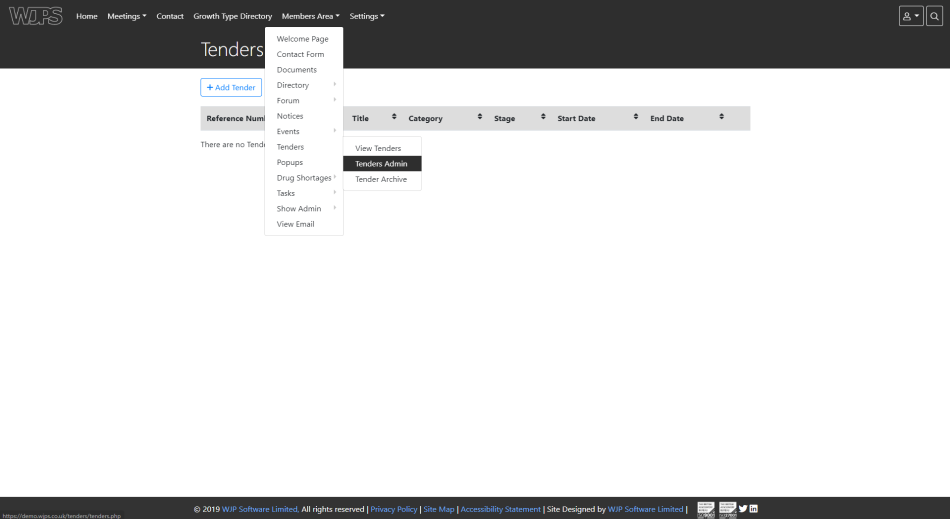Open the Settings dropdown
This screenshot has width=950, height=519.
point(367,16)
